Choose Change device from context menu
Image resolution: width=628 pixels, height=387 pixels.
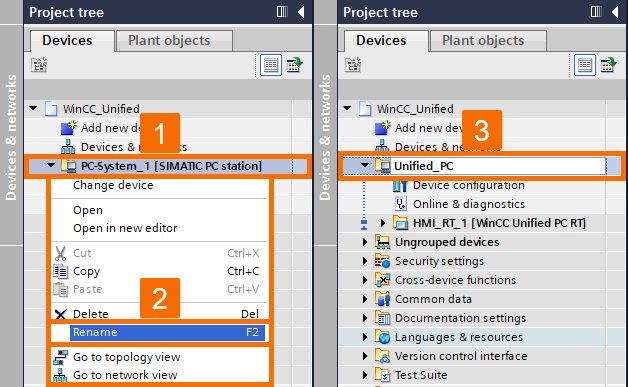coord(113,185)
